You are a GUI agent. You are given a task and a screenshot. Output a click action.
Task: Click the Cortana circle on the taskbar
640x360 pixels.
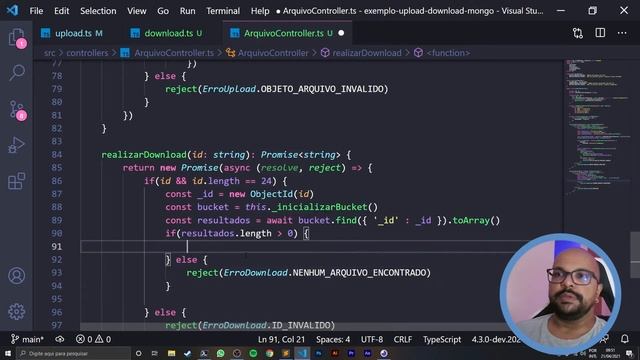[x=138, y=353]
